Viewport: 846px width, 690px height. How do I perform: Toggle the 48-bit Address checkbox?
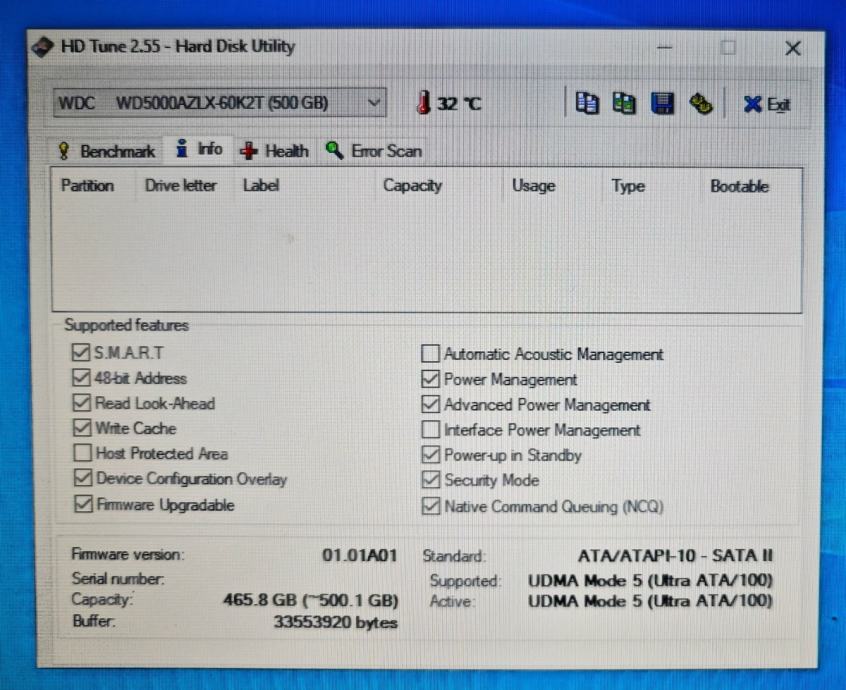[x=81, y=378]
